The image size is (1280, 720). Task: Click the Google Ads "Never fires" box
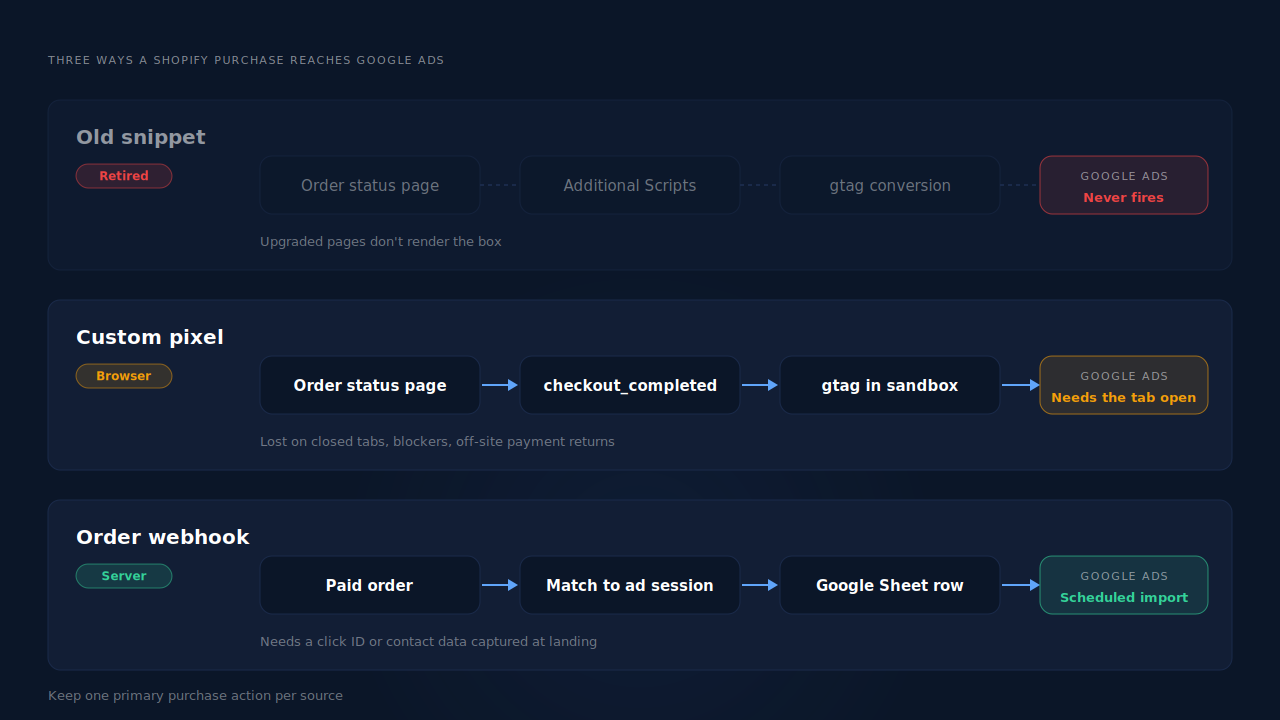pyautogui.click(x=1124, y=185)
